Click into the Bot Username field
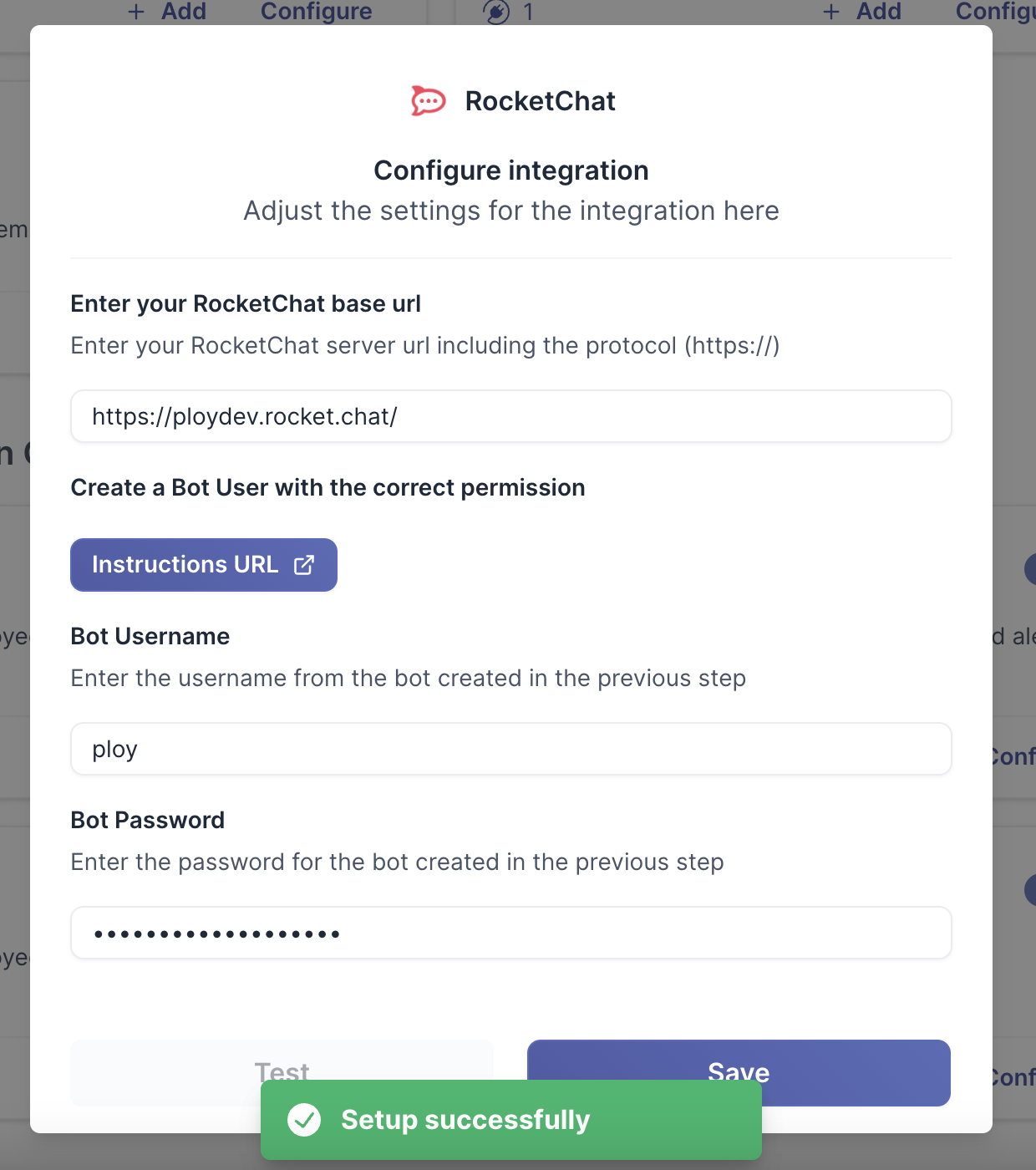1036x1170 pixels. tap(510, 749)
